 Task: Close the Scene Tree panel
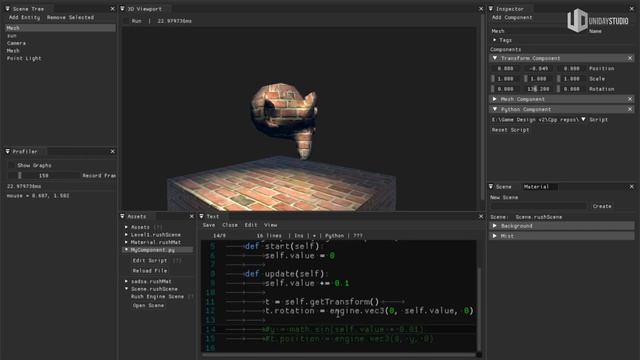(x=113, y=9)
